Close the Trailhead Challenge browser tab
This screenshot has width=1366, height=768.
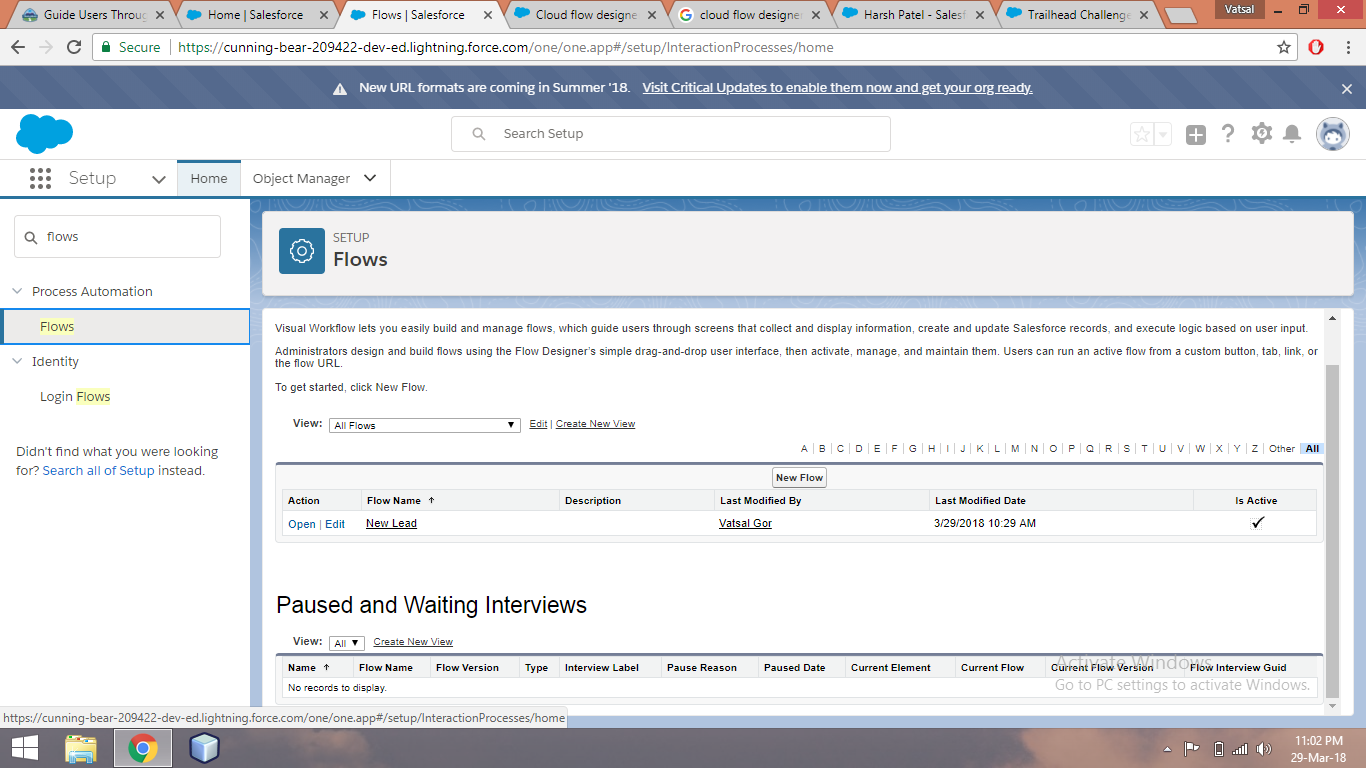1144,15
